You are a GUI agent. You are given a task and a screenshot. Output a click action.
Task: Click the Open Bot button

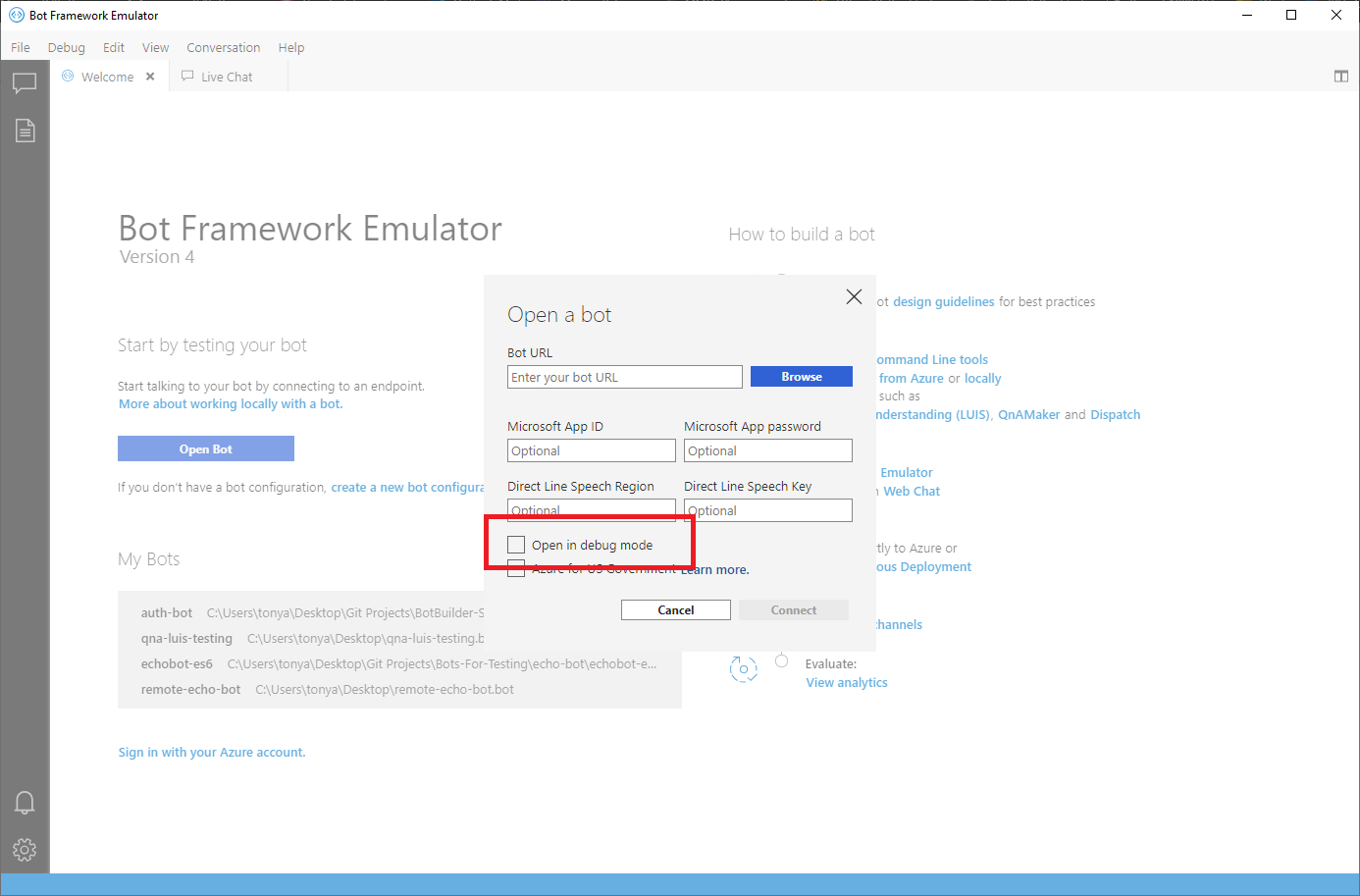point(205,448)
